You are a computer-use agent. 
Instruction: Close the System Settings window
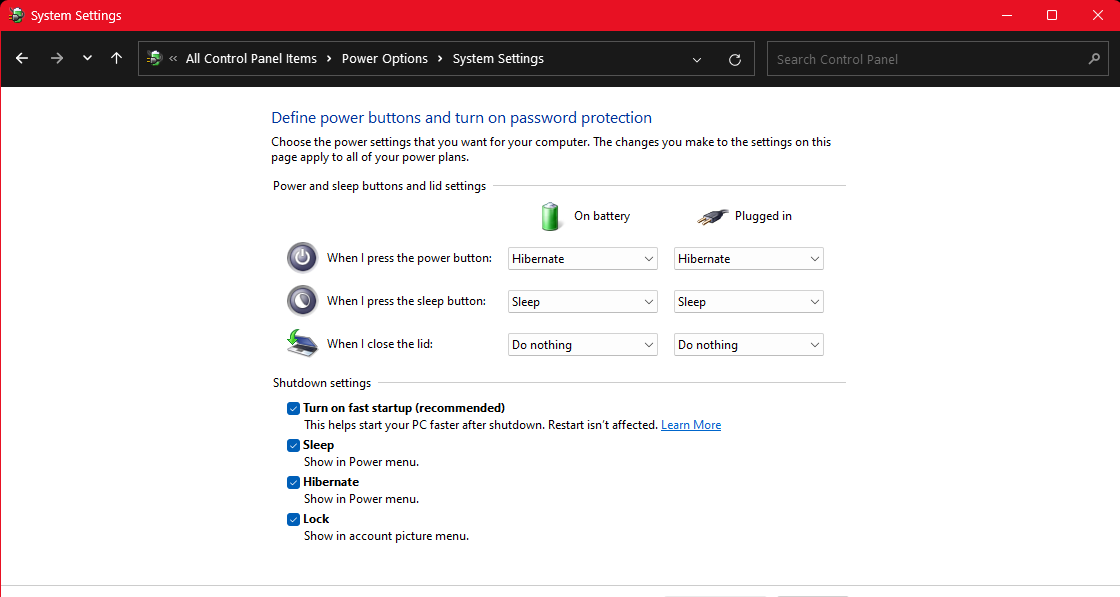(1098, 15)
